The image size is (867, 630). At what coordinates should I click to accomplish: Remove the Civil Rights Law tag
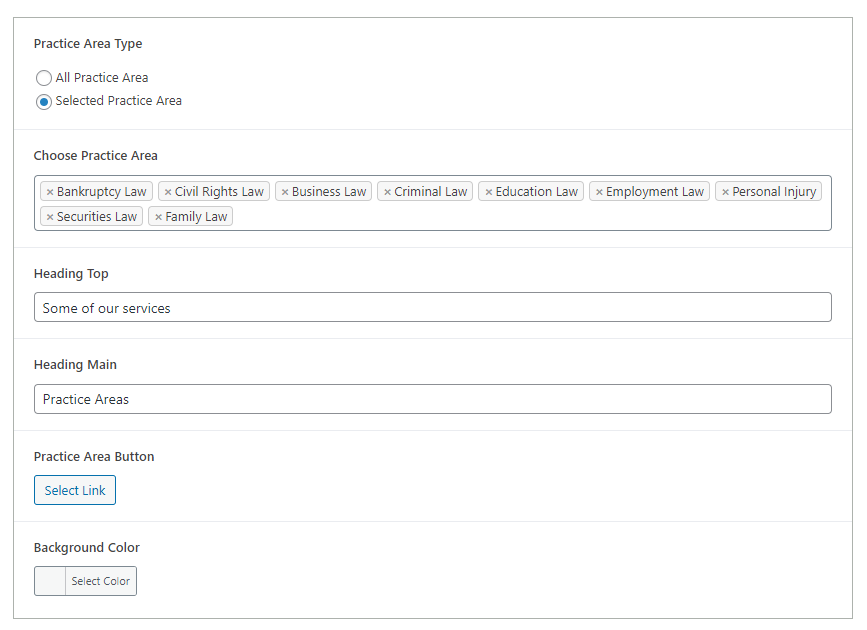click(x=168, y=192)
